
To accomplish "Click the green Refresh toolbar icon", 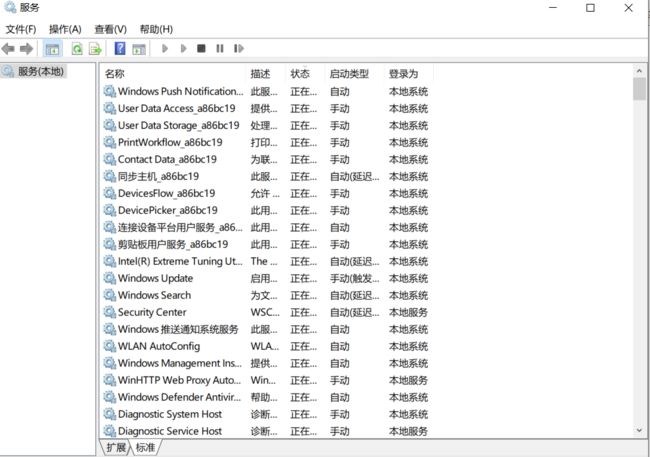I will pos(77,49).
